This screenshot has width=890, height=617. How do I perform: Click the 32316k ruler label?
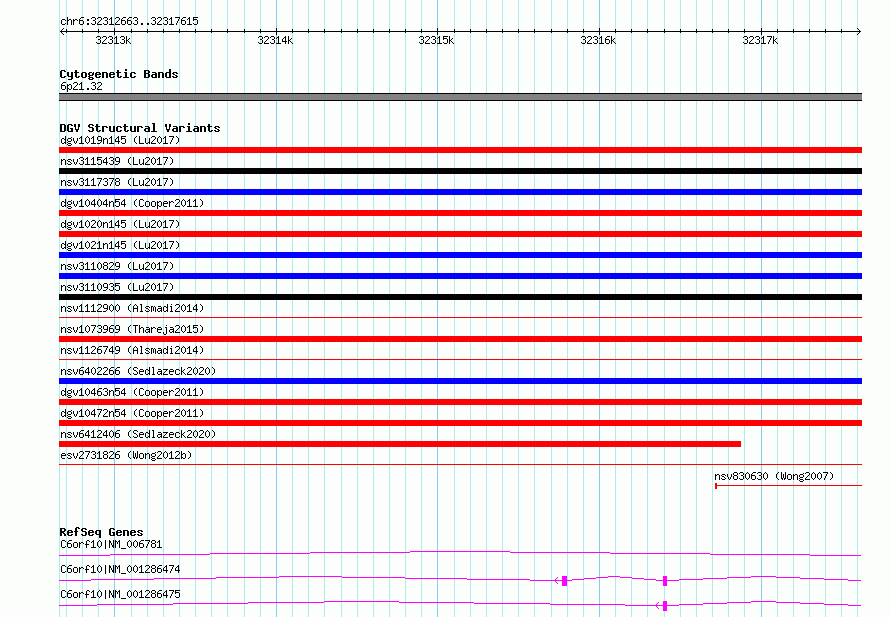598,40
